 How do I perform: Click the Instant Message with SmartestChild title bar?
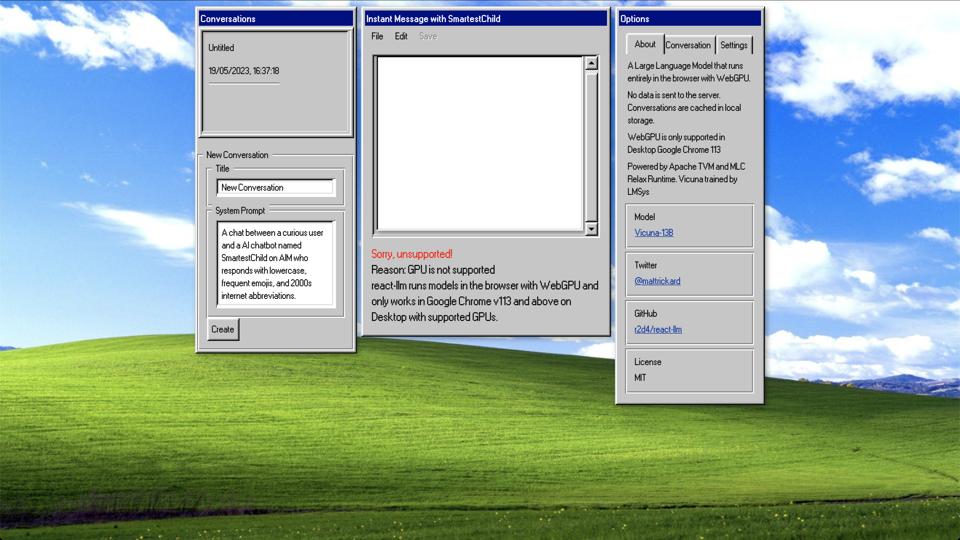point(485,18)
